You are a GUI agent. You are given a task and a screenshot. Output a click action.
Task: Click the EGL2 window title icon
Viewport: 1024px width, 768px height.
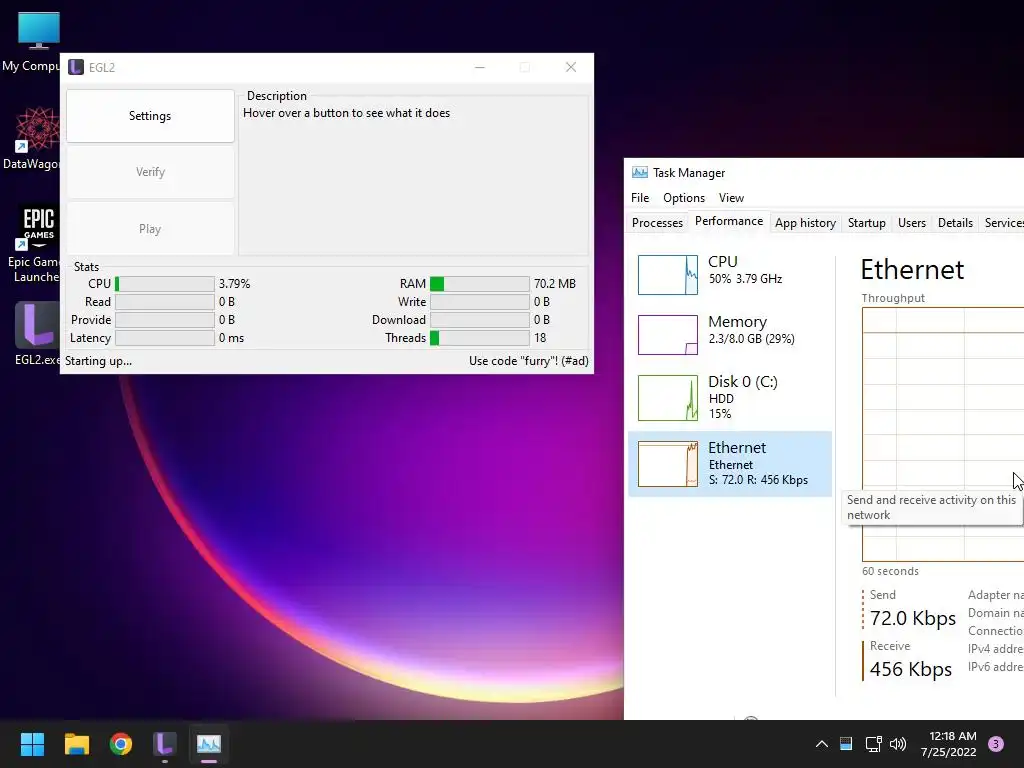pos(76,67)
